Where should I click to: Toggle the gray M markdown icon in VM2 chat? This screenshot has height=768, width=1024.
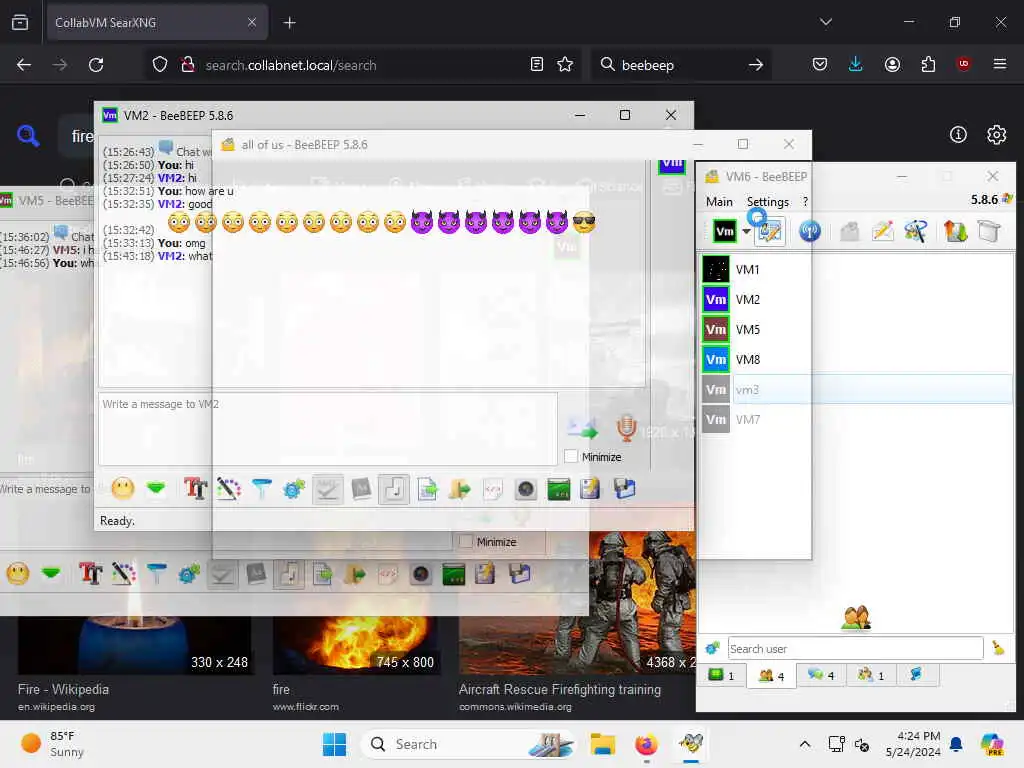[361, 488]
